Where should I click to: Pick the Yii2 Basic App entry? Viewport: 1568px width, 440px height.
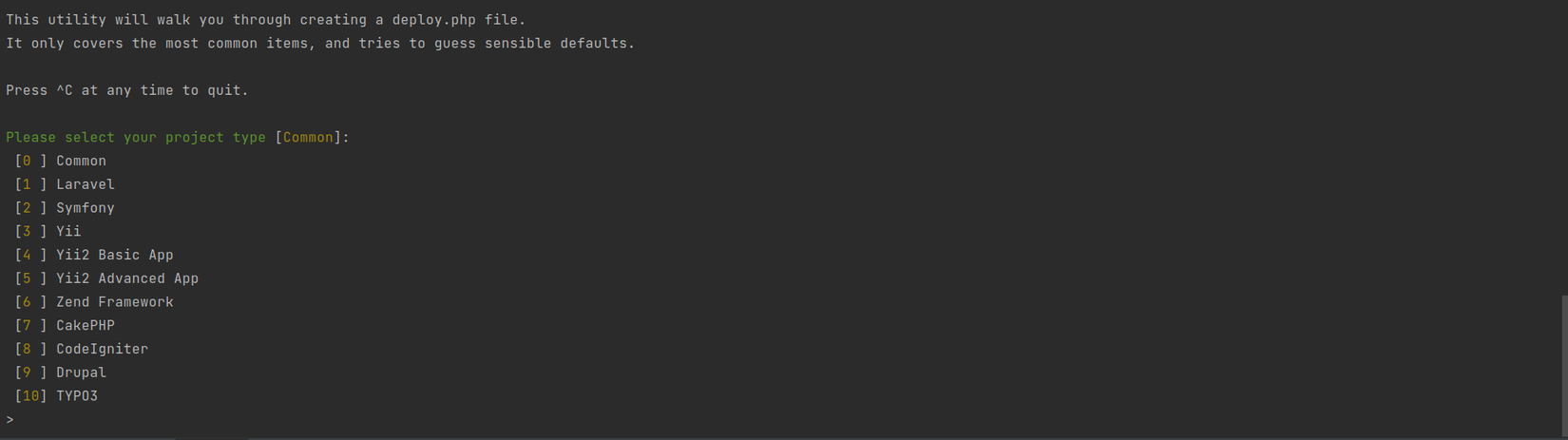click(114, 256)
